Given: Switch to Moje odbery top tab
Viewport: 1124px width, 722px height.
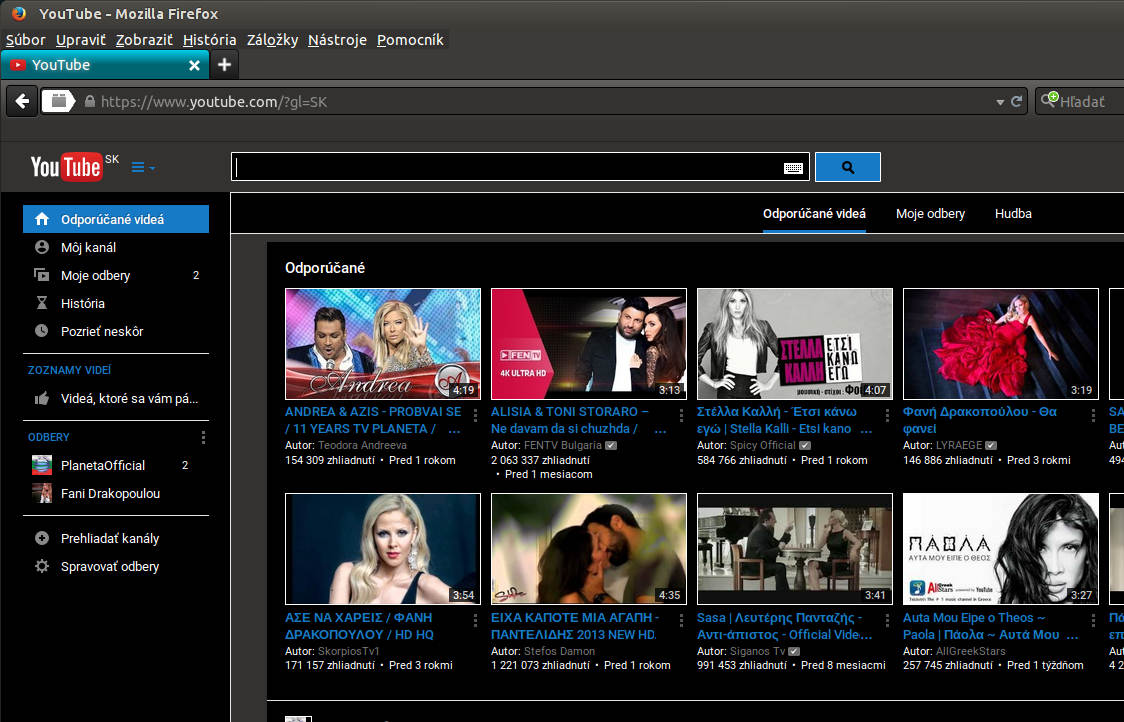Looking at the screenshot, I should point(930,214).
